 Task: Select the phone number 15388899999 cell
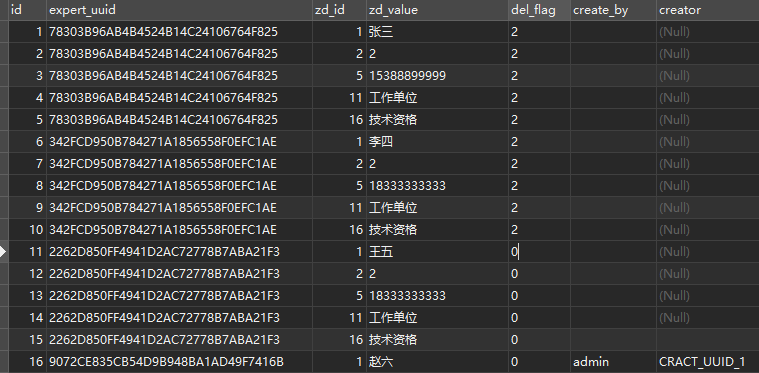click(437, 76)
